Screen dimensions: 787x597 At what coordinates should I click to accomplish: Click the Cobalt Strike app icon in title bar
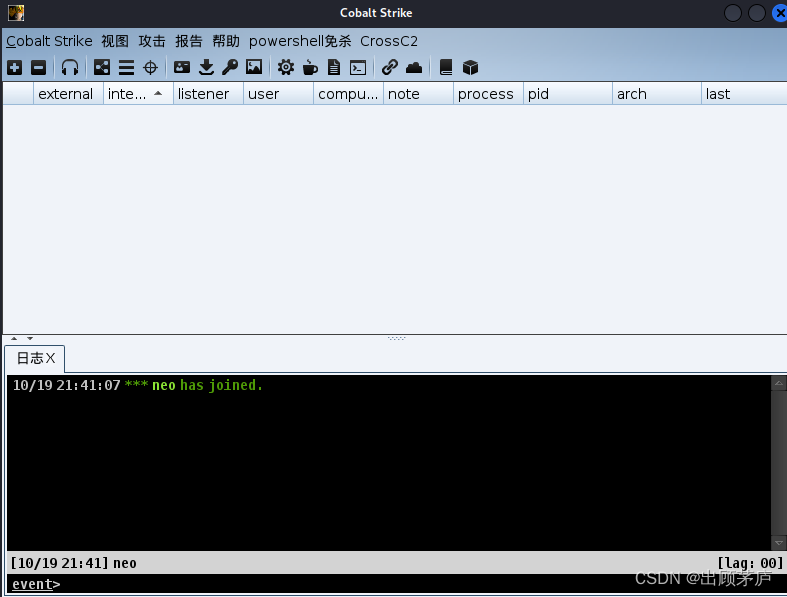[16, 13]
